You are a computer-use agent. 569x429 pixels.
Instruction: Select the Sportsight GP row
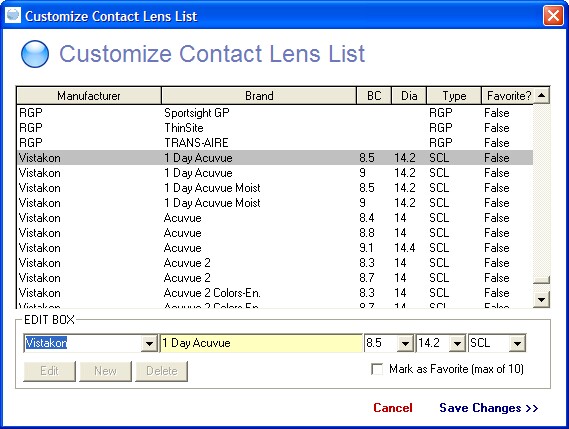tap(275, 113)
